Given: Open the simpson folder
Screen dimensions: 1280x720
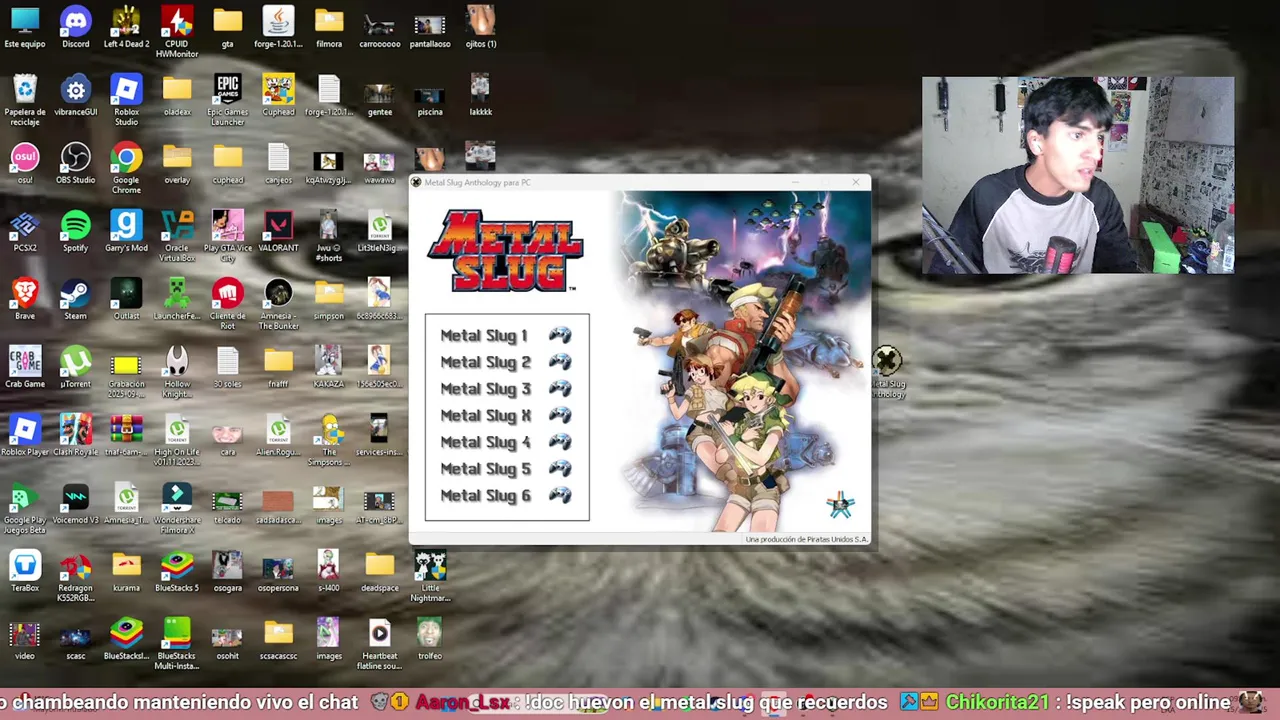Looking at the screenshot, I should click(329, 299).
